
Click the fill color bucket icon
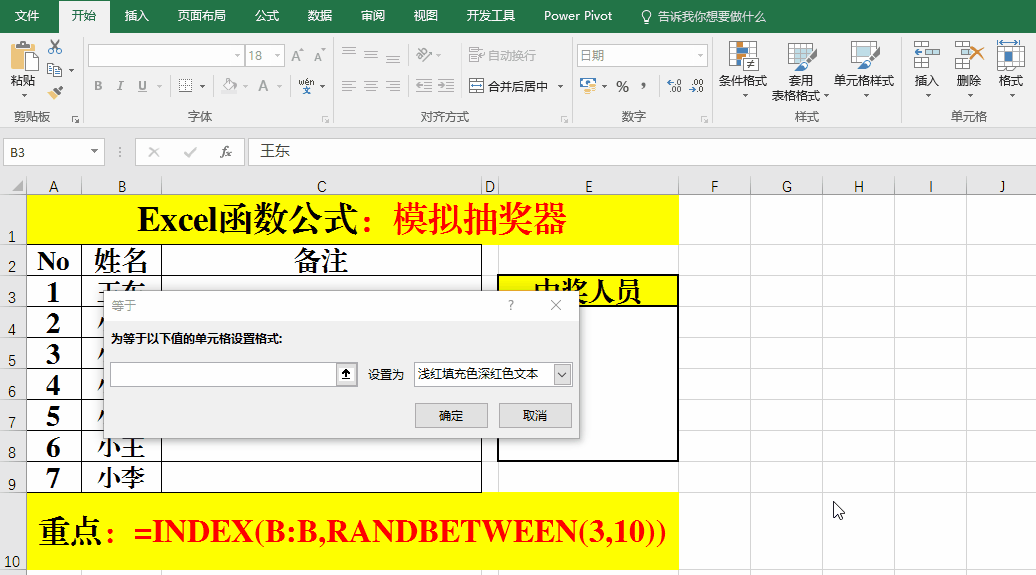pos(229,86)
